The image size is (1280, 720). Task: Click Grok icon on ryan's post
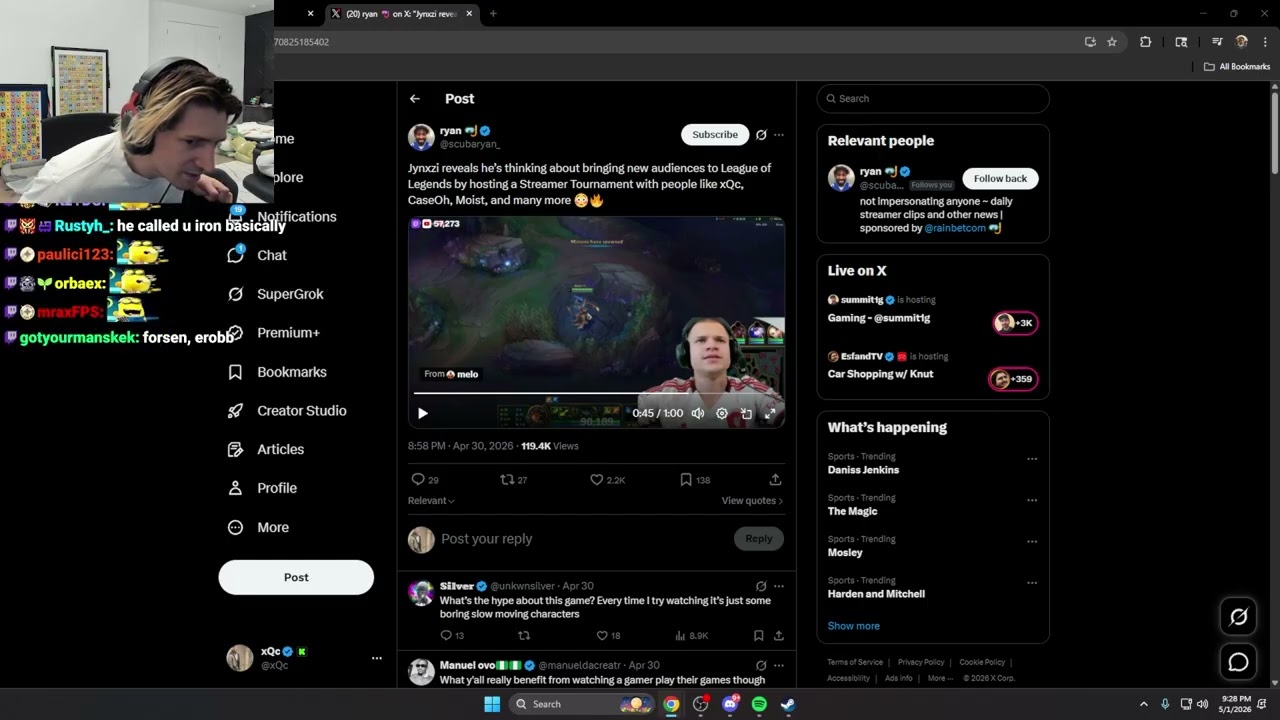click(761, 135)
